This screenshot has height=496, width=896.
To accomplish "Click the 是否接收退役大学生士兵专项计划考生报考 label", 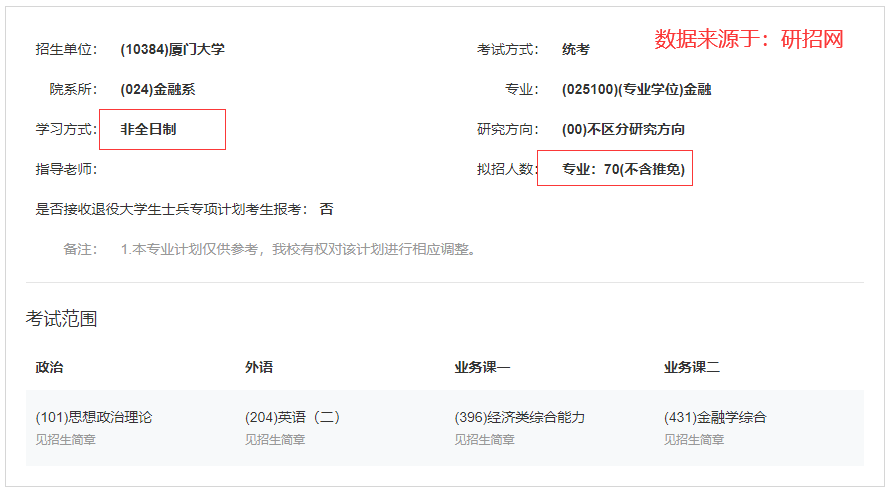I will [171, 210].
